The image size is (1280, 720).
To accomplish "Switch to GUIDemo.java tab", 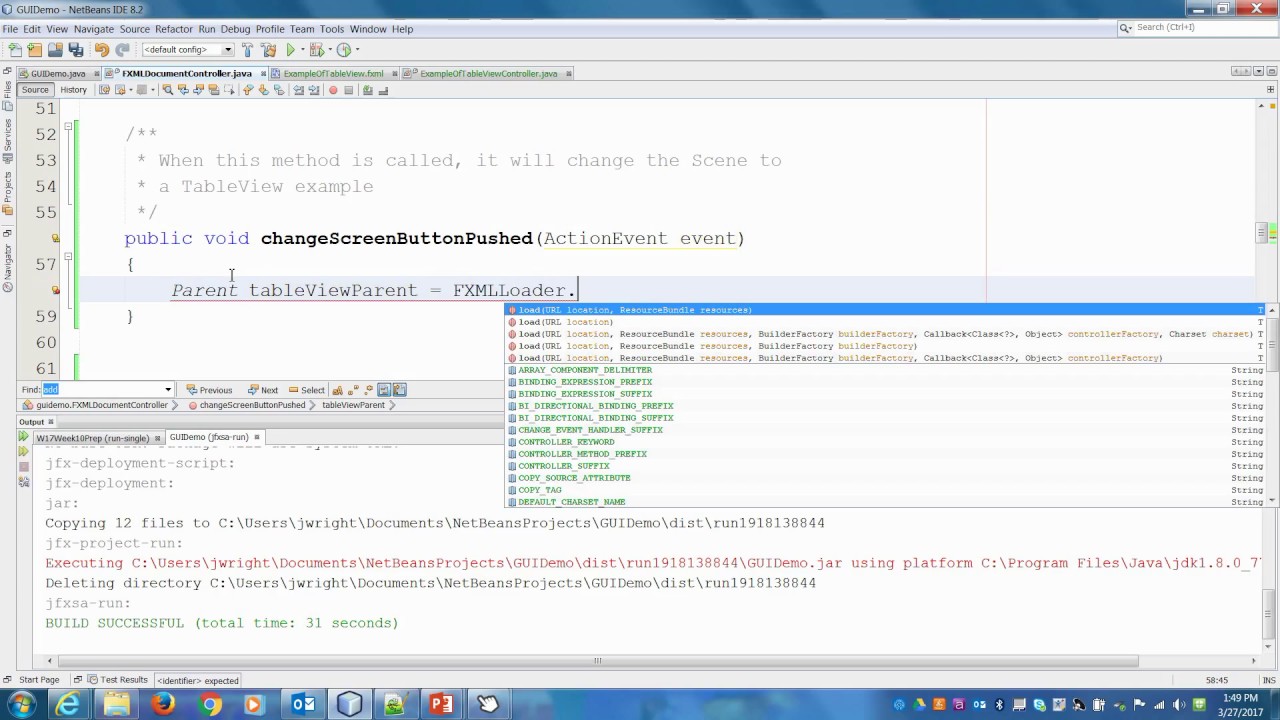I will [58, 74].
